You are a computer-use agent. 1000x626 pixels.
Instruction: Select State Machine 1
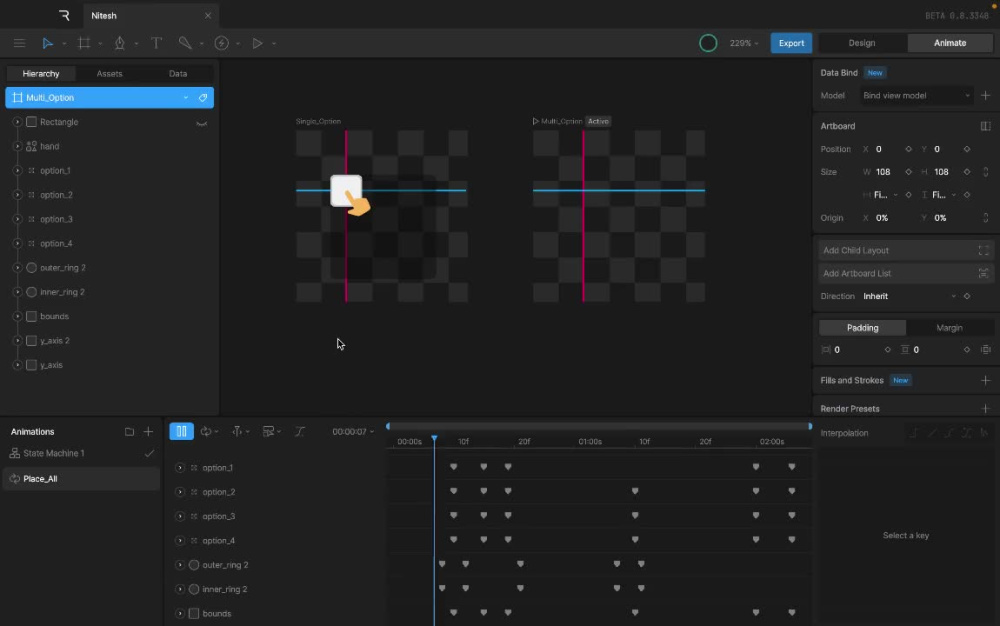[x=82, y=453]
